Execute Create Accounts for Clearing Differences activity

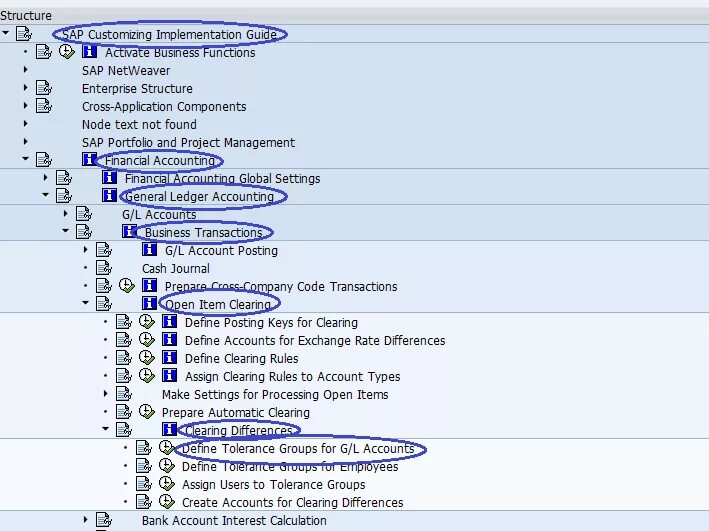click(x=166, y=502)
